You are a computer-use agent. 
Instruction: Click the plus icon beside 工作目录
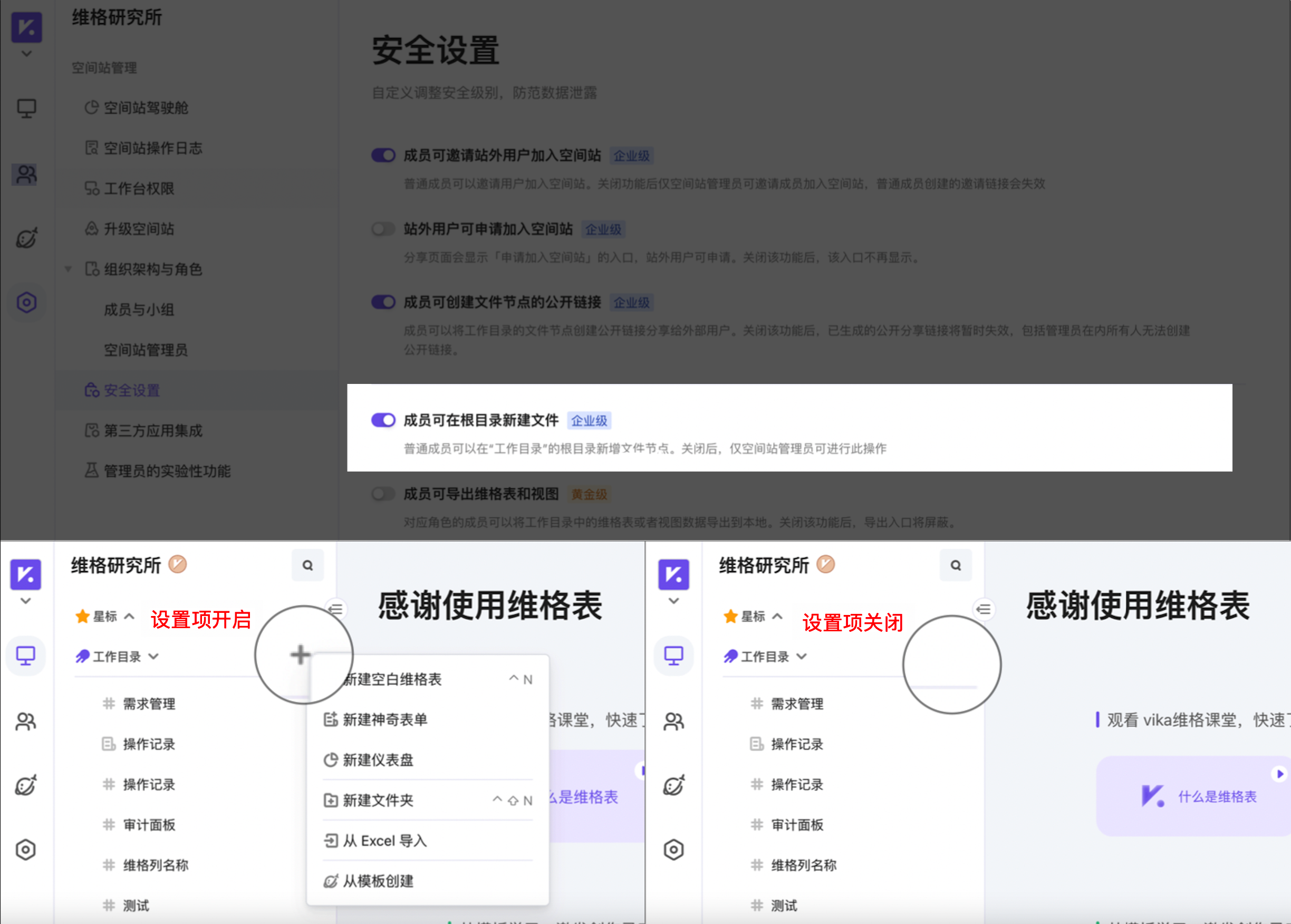point(301,654)
